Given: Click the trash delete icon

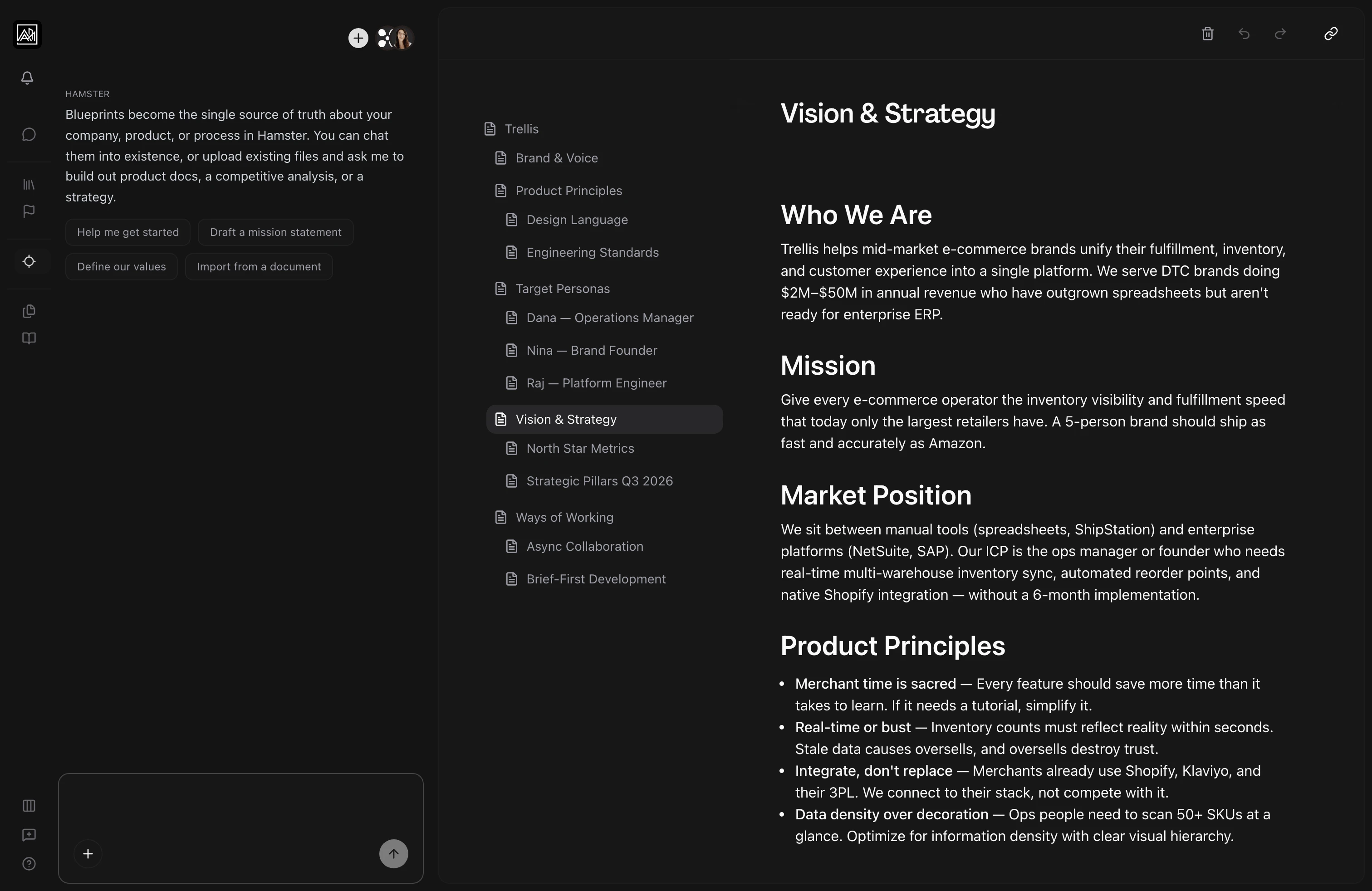Looking at the screenshot, I should 1208,34.
